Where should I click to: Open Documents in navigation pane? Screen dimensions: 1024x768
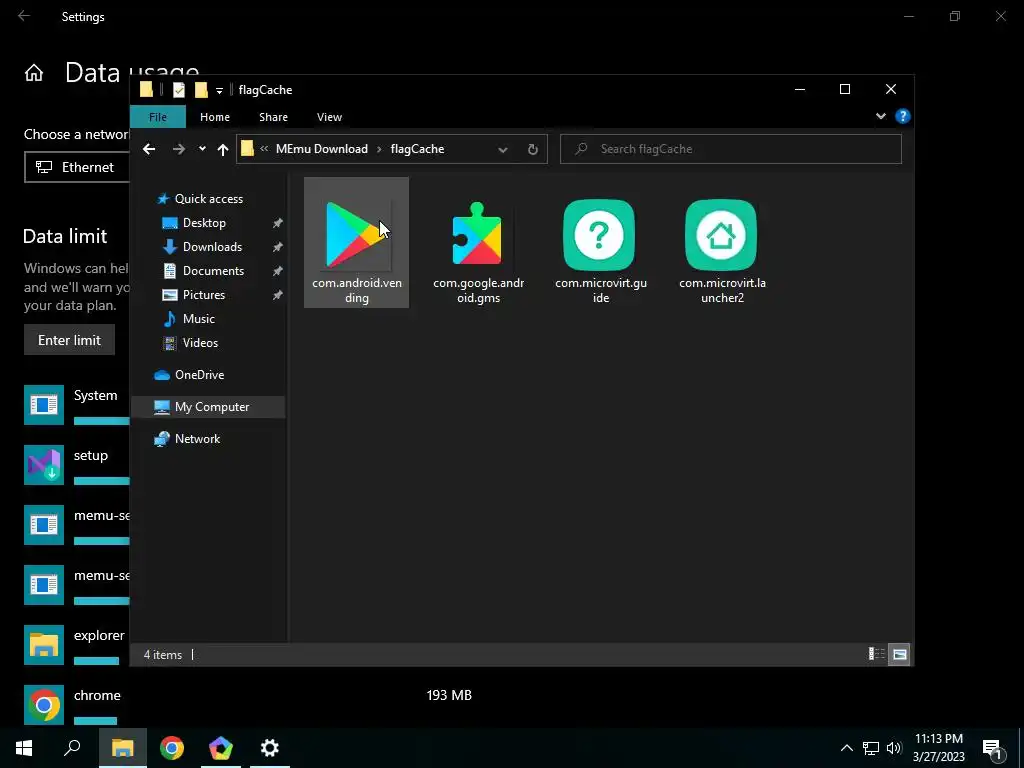click(x=213, y=270)
